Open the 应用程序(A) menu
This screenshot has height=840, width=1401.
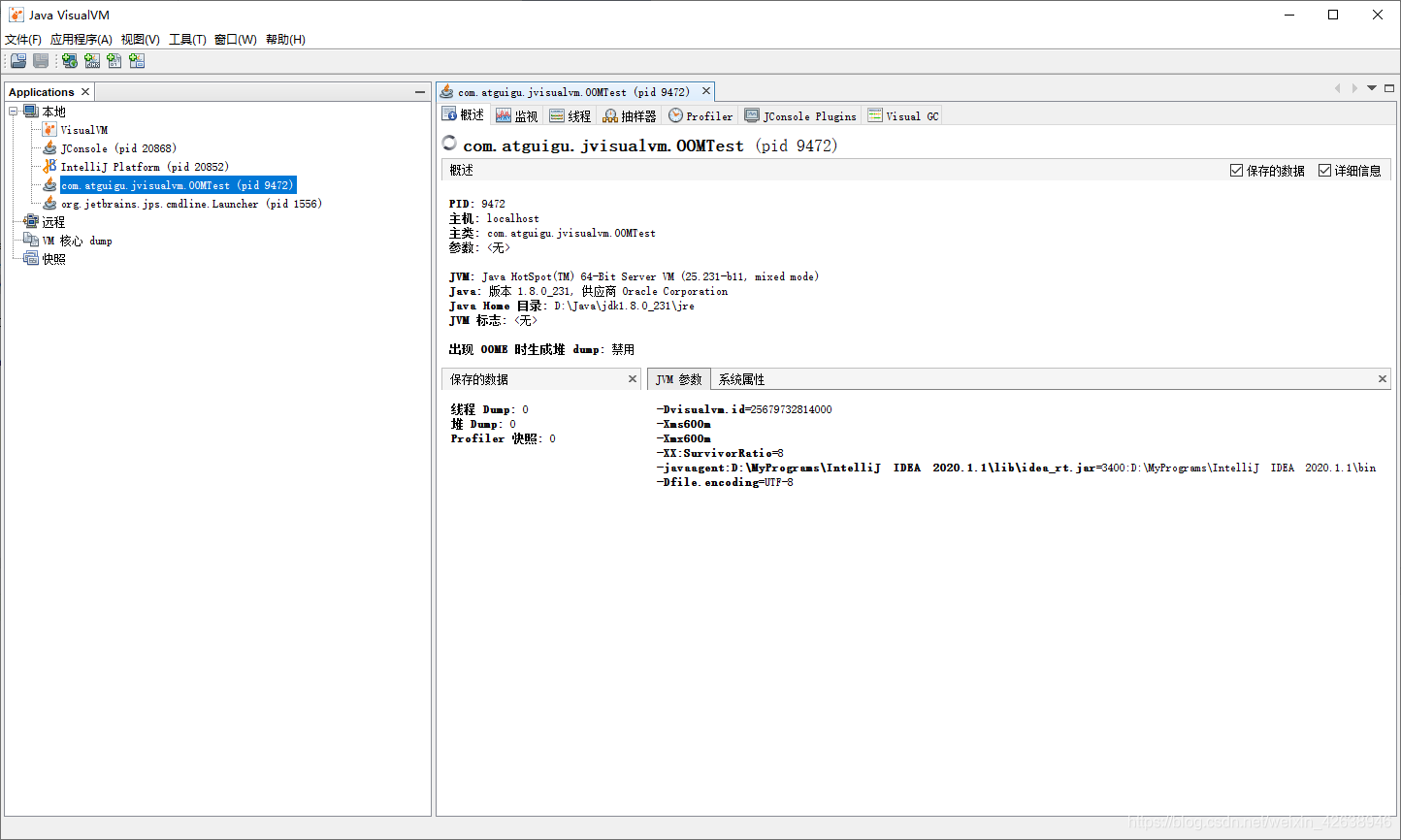click(81, 40)
